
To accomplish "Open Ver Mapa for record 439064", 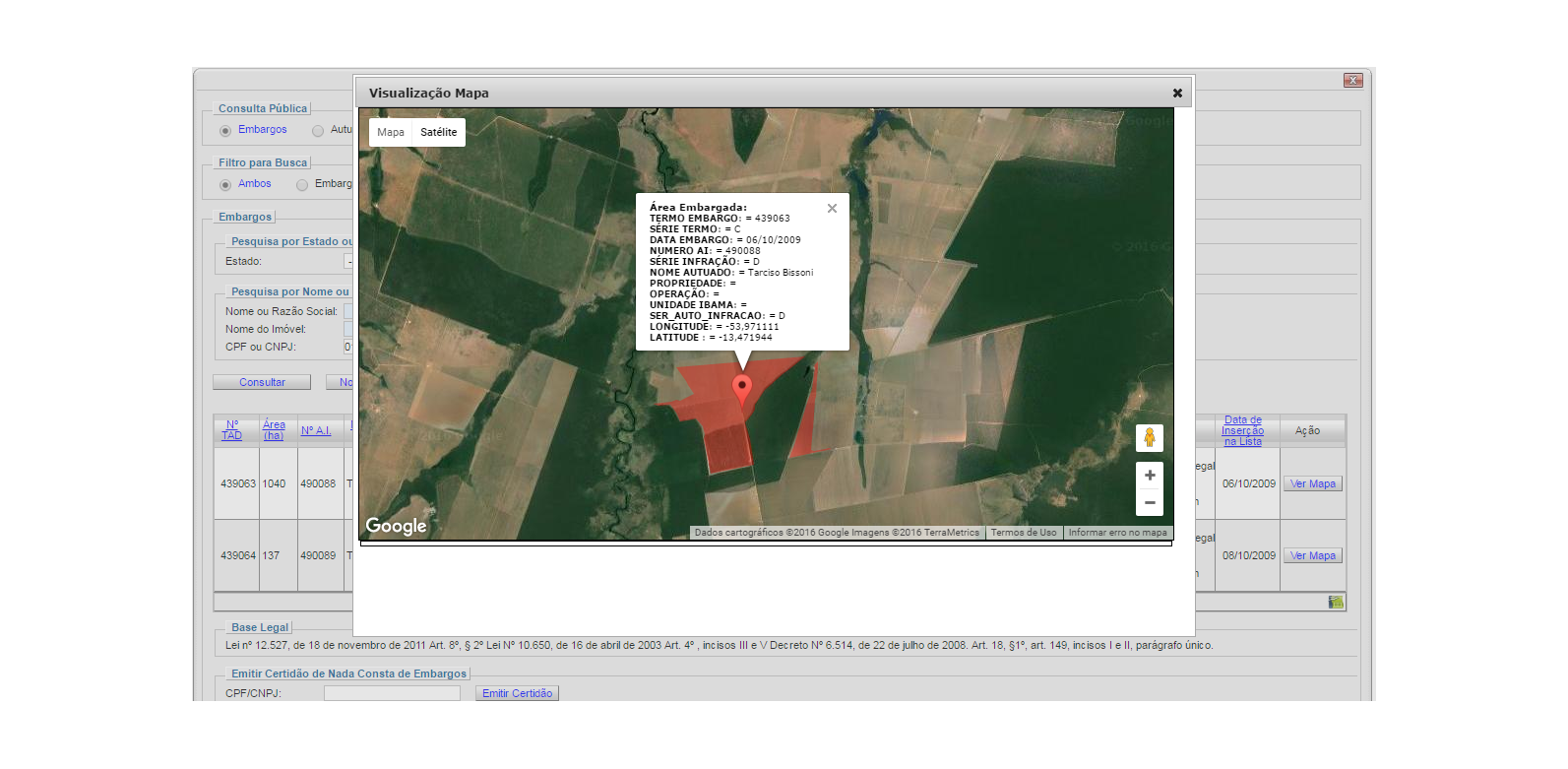I will pyautogui.click(x=1312, y=556).
